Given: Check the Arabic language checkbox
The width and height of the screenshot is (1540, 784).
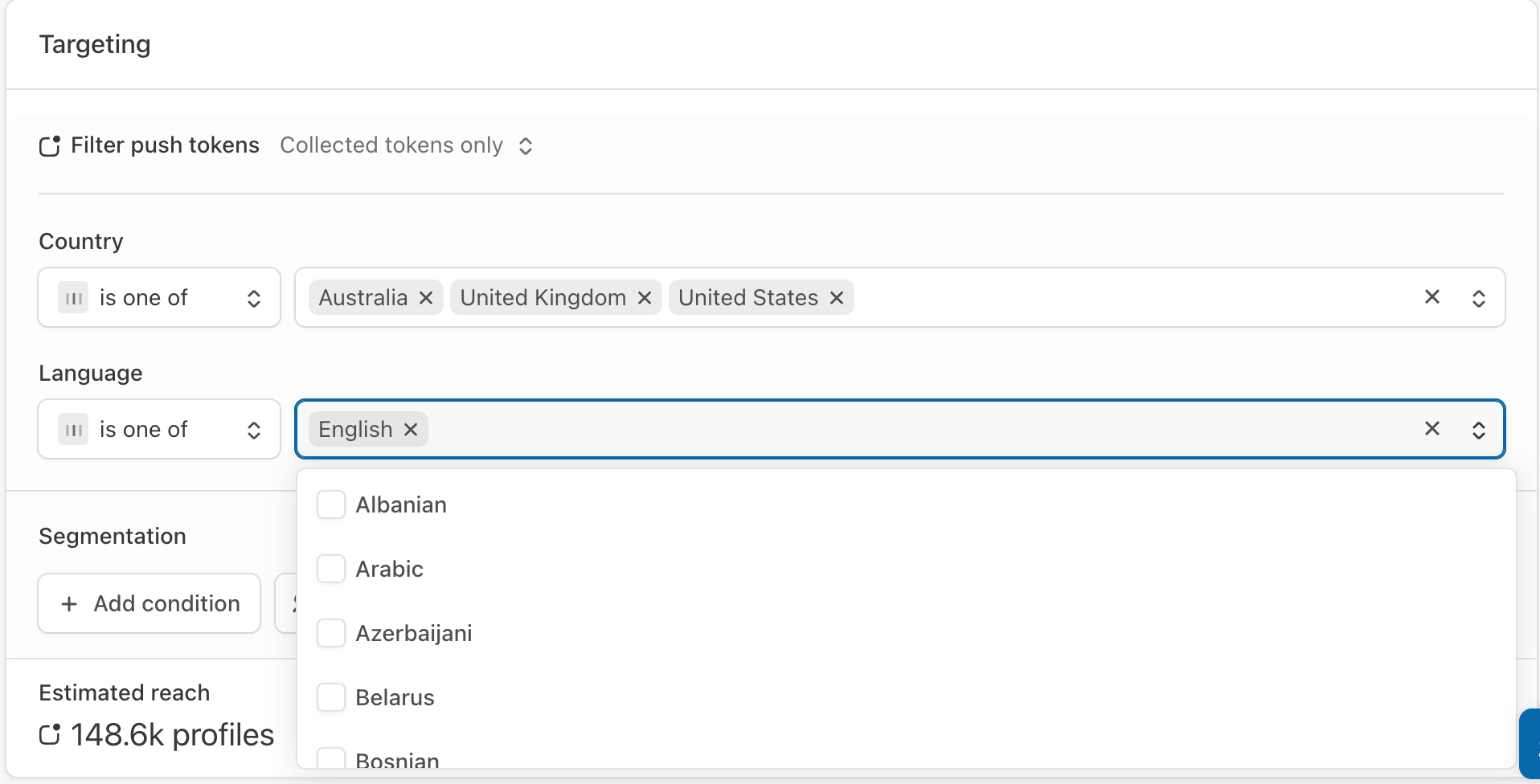Looking at the screenshot, I should click(331, 570).
